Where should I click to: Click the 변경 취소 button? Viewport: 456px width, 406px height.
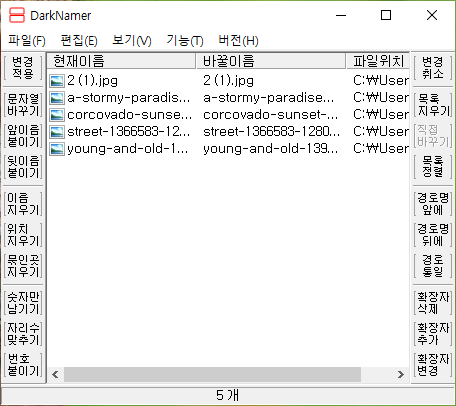[433, 68]
